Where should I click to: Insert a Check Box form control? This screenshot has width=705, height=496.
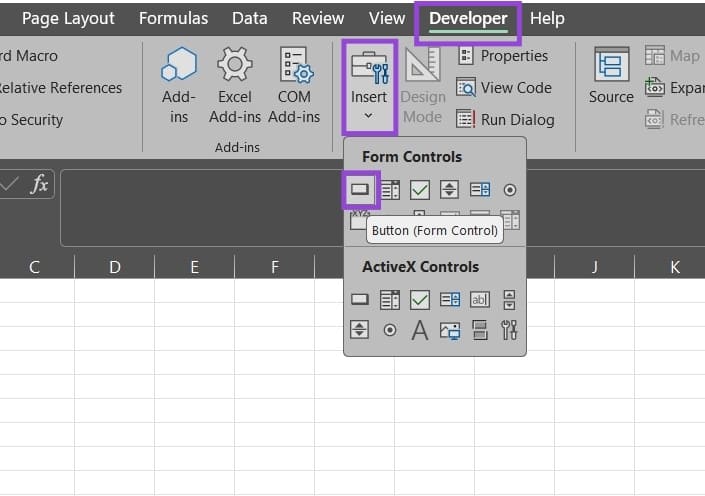[419, 190]
